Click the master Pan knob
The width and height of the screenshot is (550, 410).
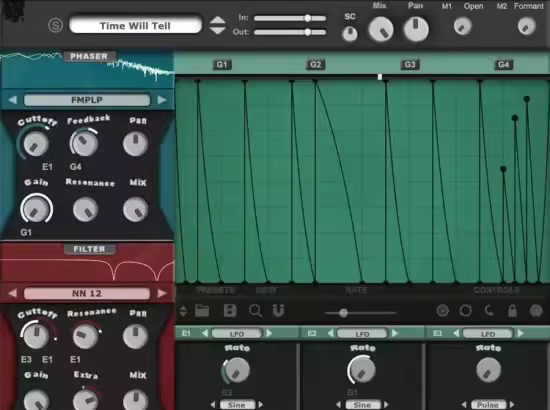416,29
